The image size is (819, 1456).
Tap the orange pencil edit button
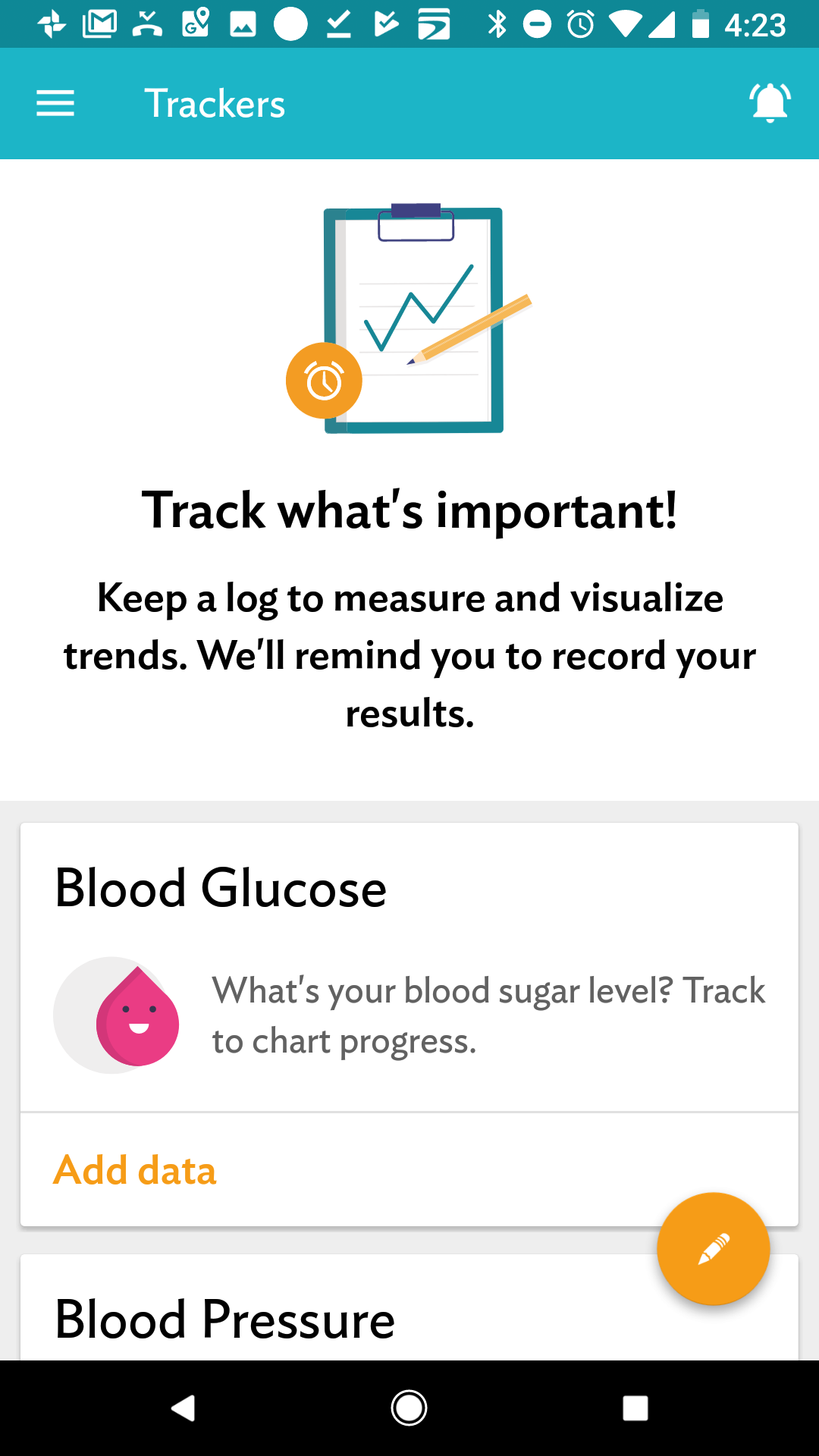(713, 1249)
